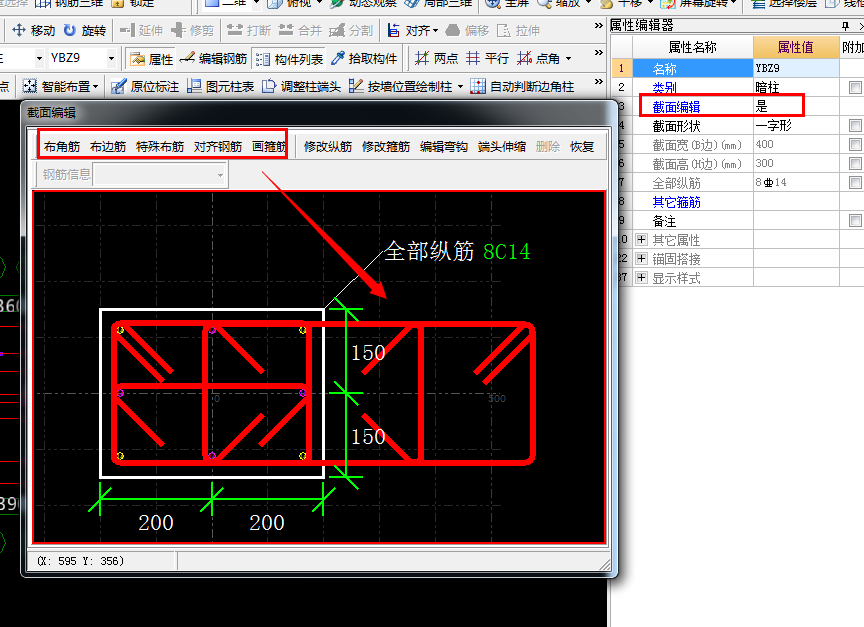Open the 点角 dropdown arrow
Image resolution: width=864 pixels, height=627 pixels.
568,59
